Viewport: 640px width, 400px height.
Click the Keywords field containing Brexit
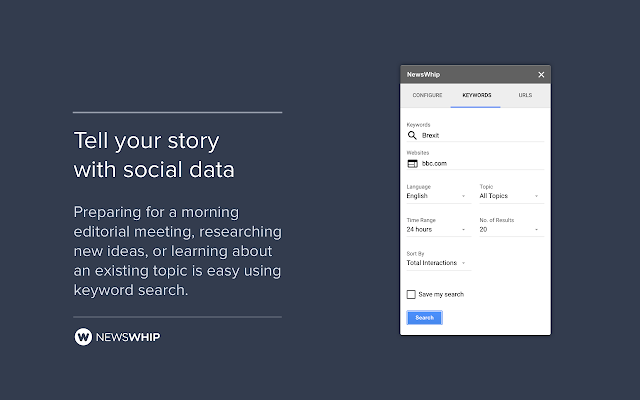(480, 134)
